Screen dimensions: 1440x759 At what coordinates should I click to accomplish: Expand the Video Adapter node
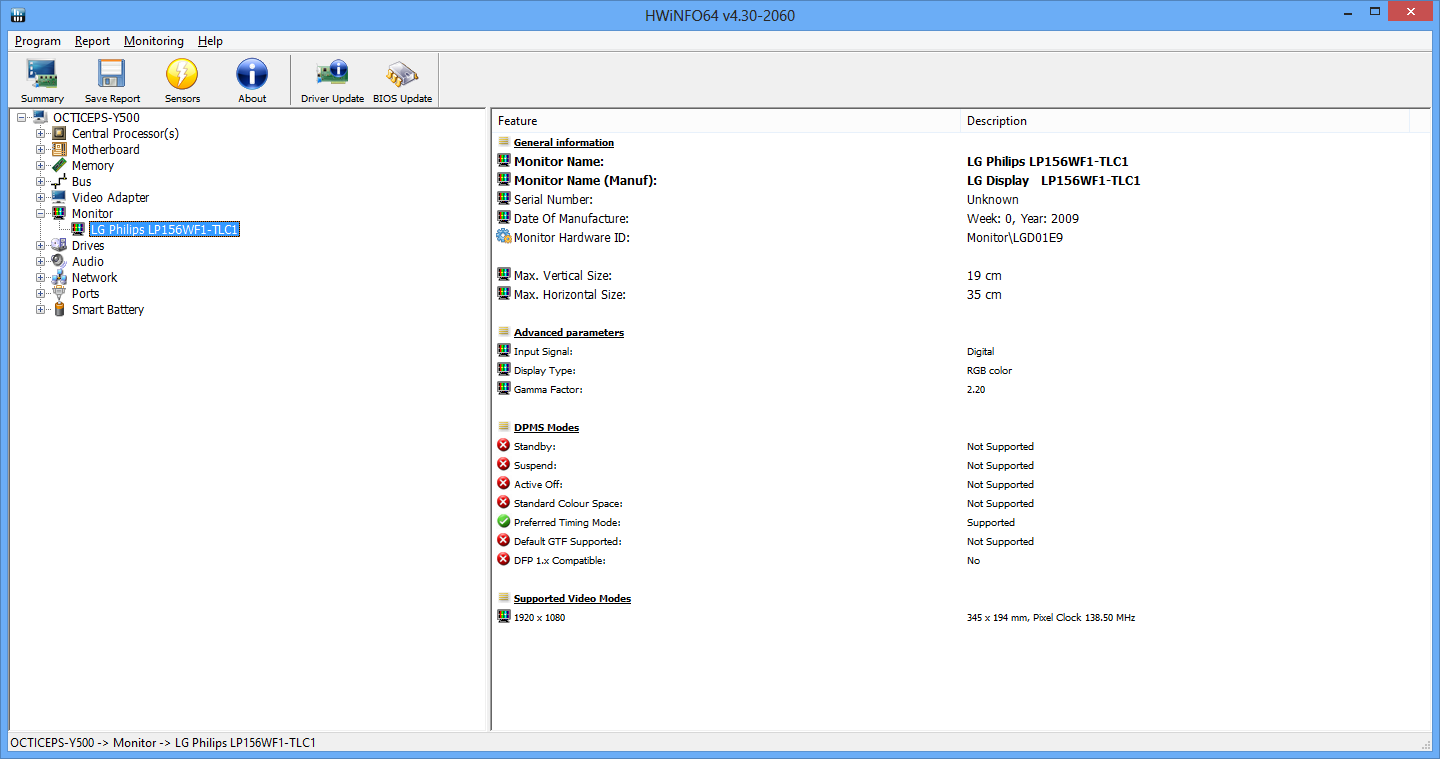coord(41,198)
